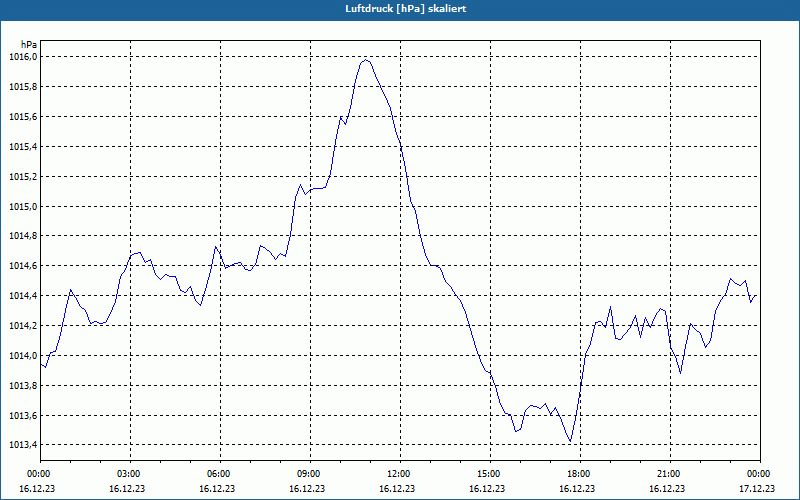Select the 1015,2 y-axis value
This screenshot has height=500, width=800.
[23, 177]
